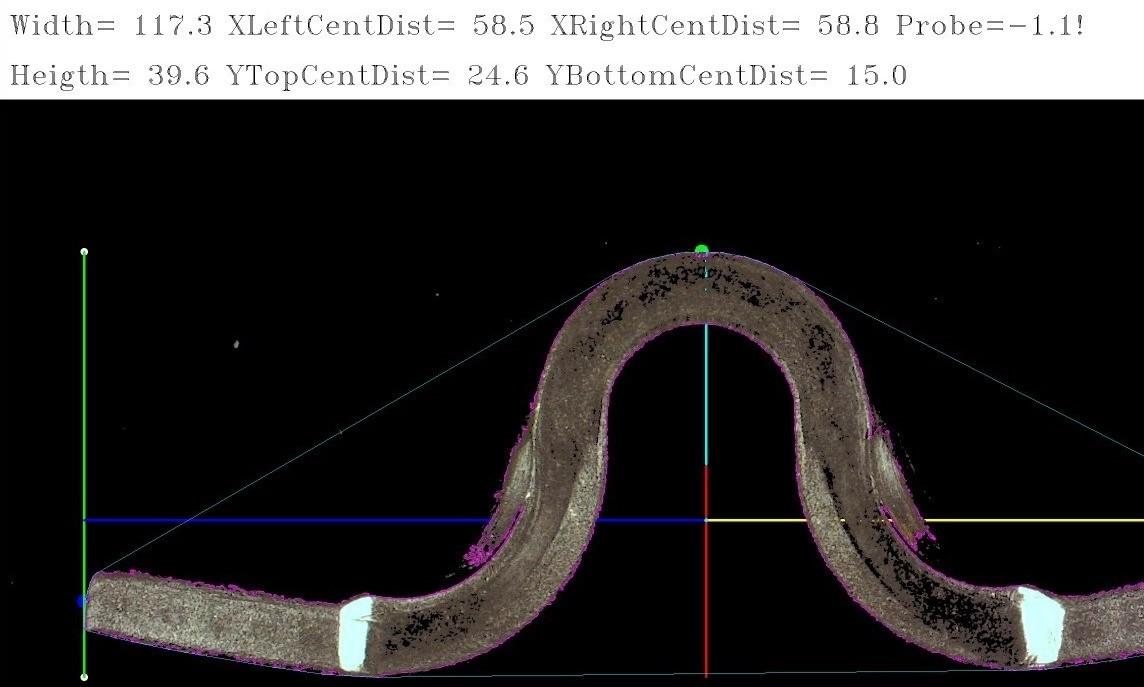
Task: Click the blue horizontal measurement line
Action: [x=300, y=520]
